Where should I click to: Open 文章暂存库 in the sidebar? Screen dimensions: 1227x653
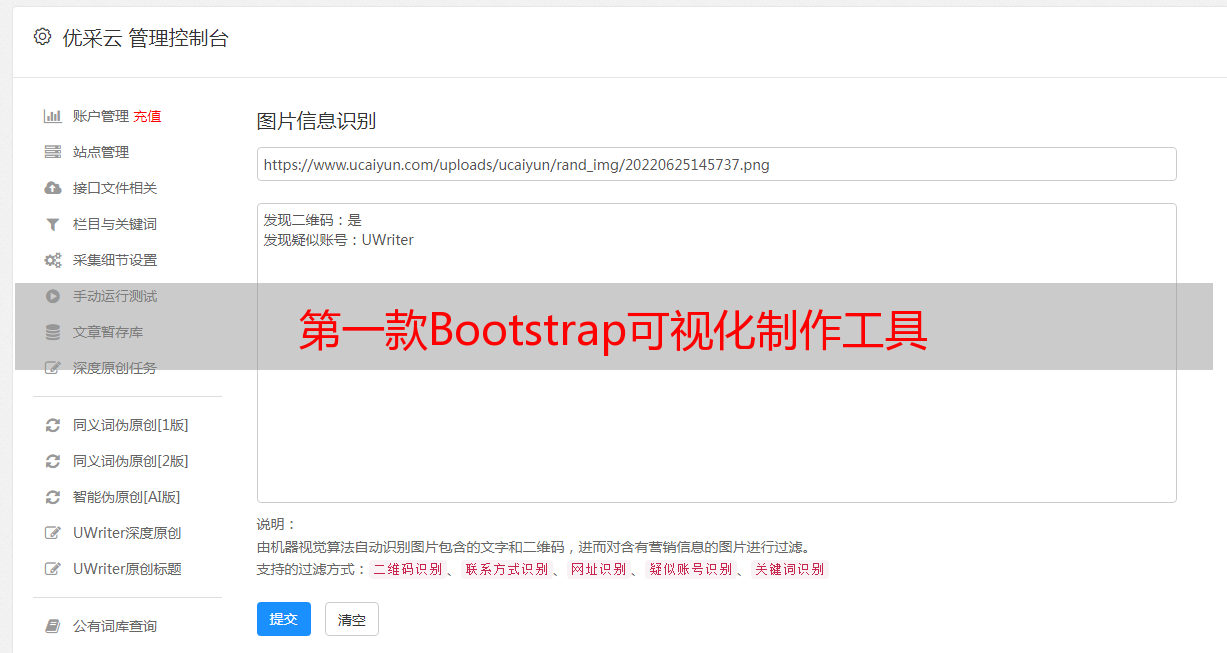pyautogui.click(x=108, y=332)
